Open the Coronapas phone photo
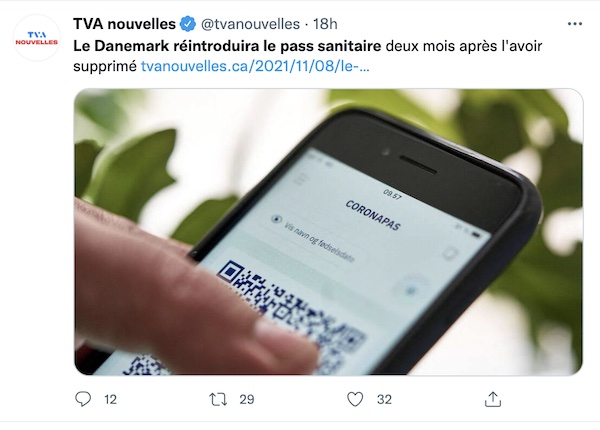The image size is (600, 430). [328, 232]
